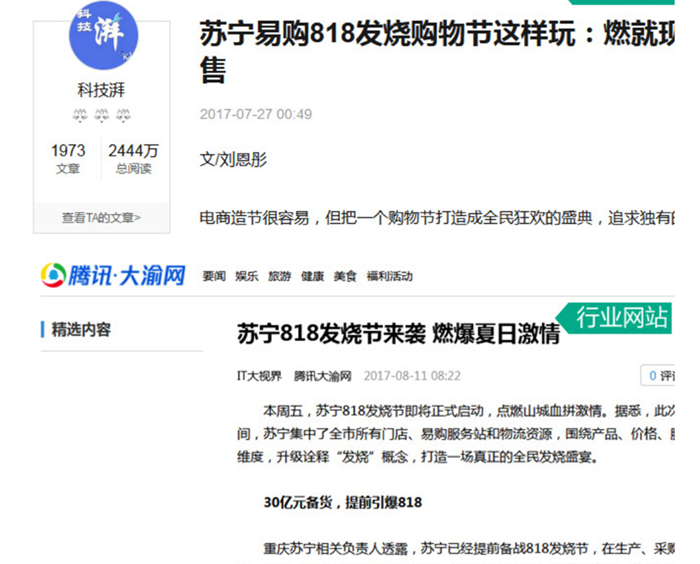Viewport: 700px width, 564px height.
Task: Click the middle author badge icon
Action: click(x=101, y=116)
